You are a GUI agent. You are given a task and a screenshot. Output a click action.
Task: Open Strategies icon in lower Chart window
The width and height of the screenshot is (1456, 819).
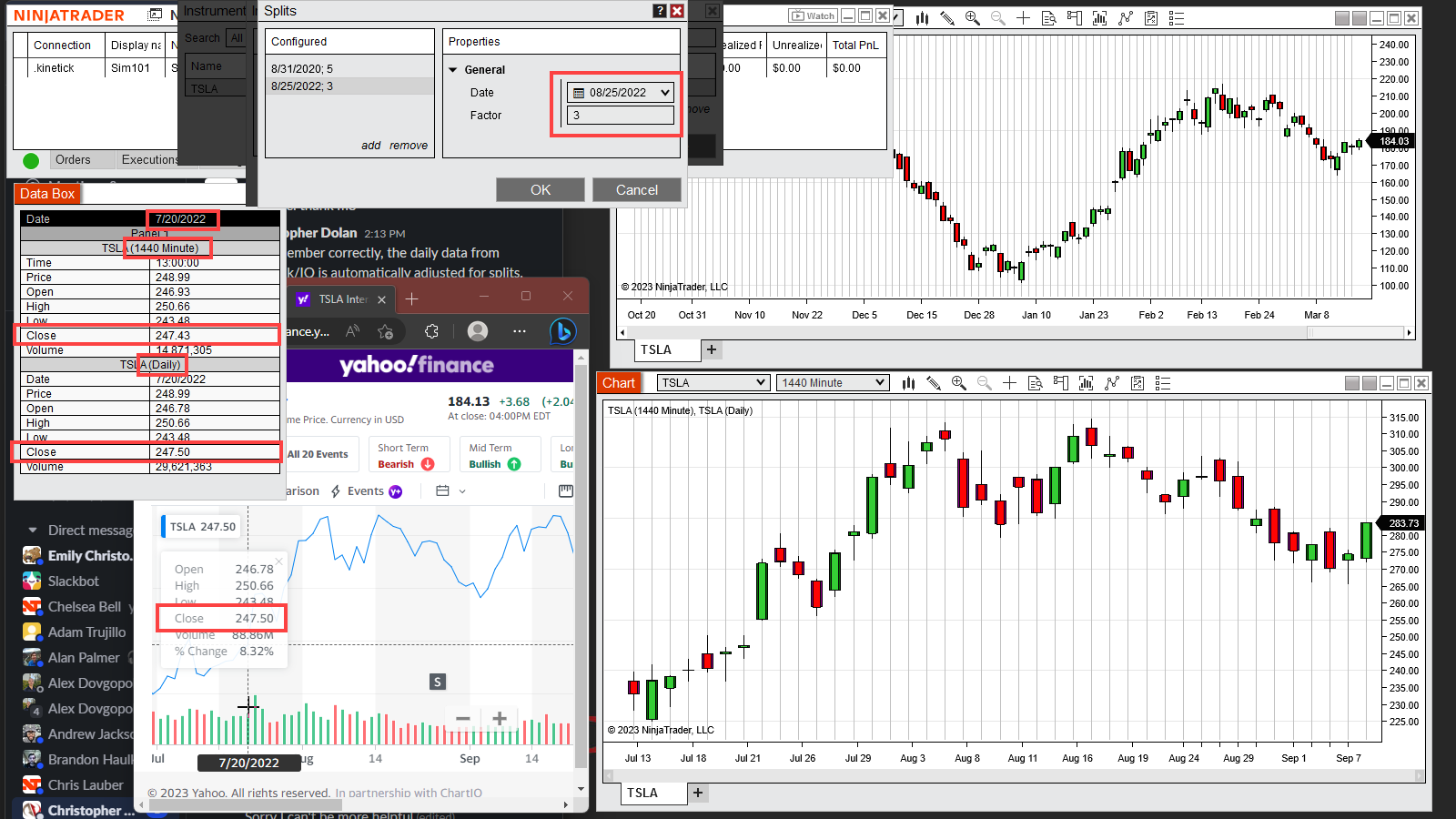1137,383
